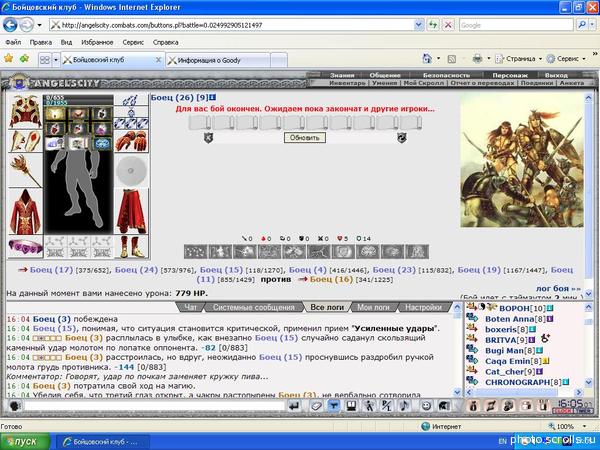Image resolution: width=600 pixels, height=450 pixels.
Task: Click the walking man icon in the chat bar
Action: pos(369,406)
